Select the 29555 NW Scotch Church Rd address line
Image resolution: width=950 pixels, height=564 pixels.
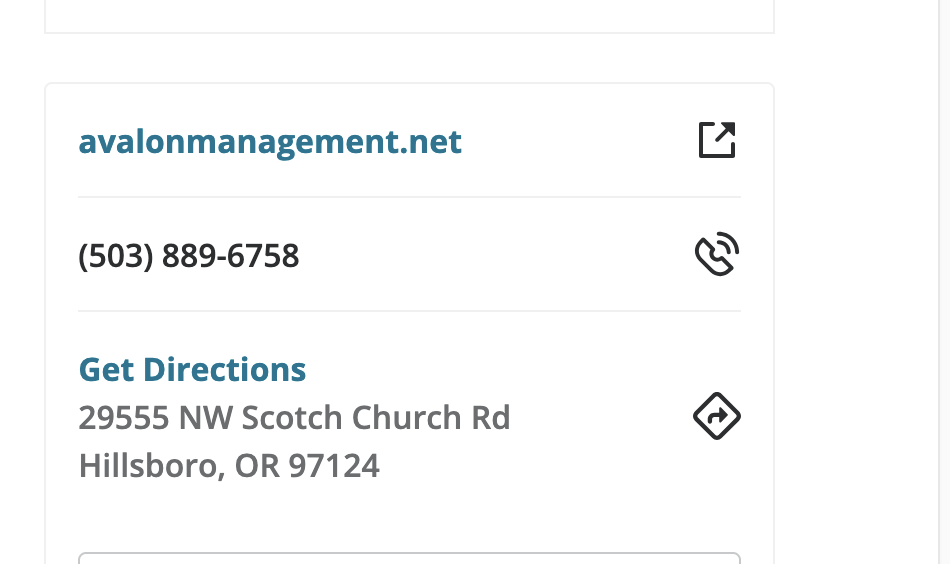294,417
